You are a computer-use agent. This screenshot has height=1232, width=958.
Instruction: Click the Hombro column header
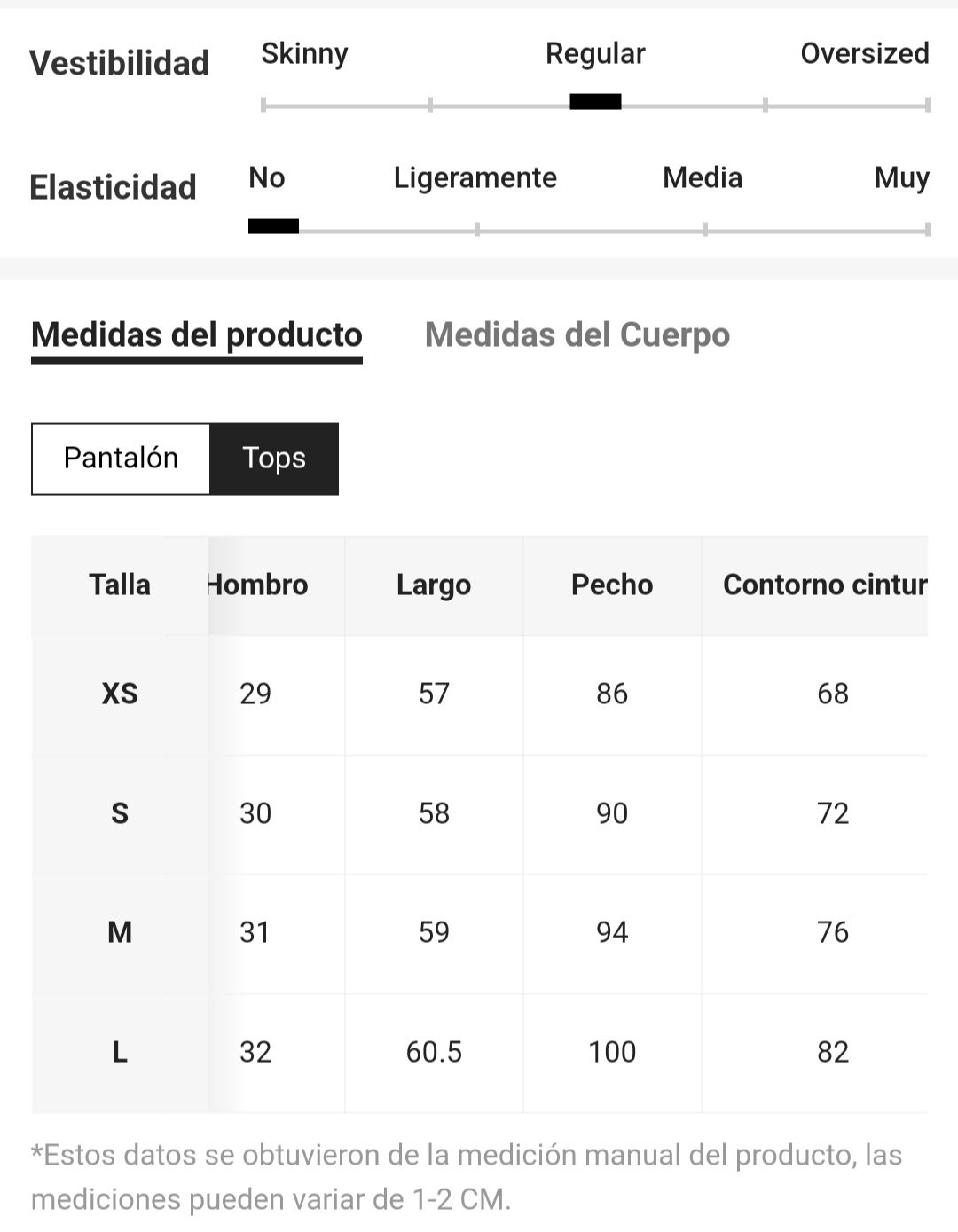[257, 585]
